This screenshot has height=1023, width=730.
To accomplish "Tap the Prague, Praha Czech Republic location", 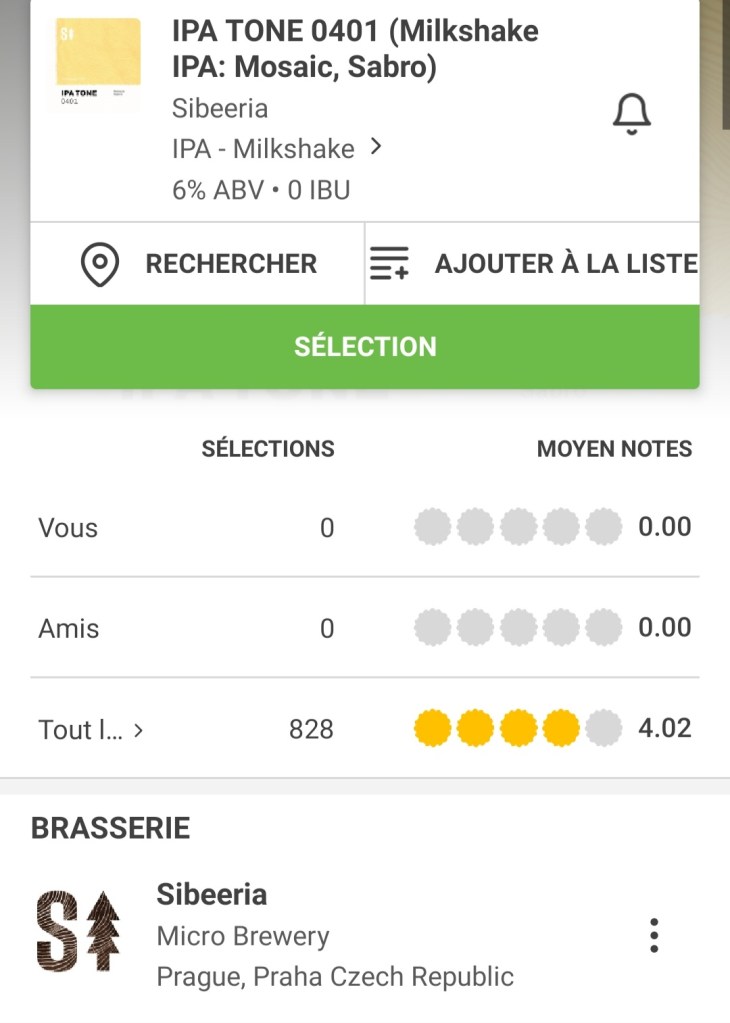I will (x=335, y=976).
